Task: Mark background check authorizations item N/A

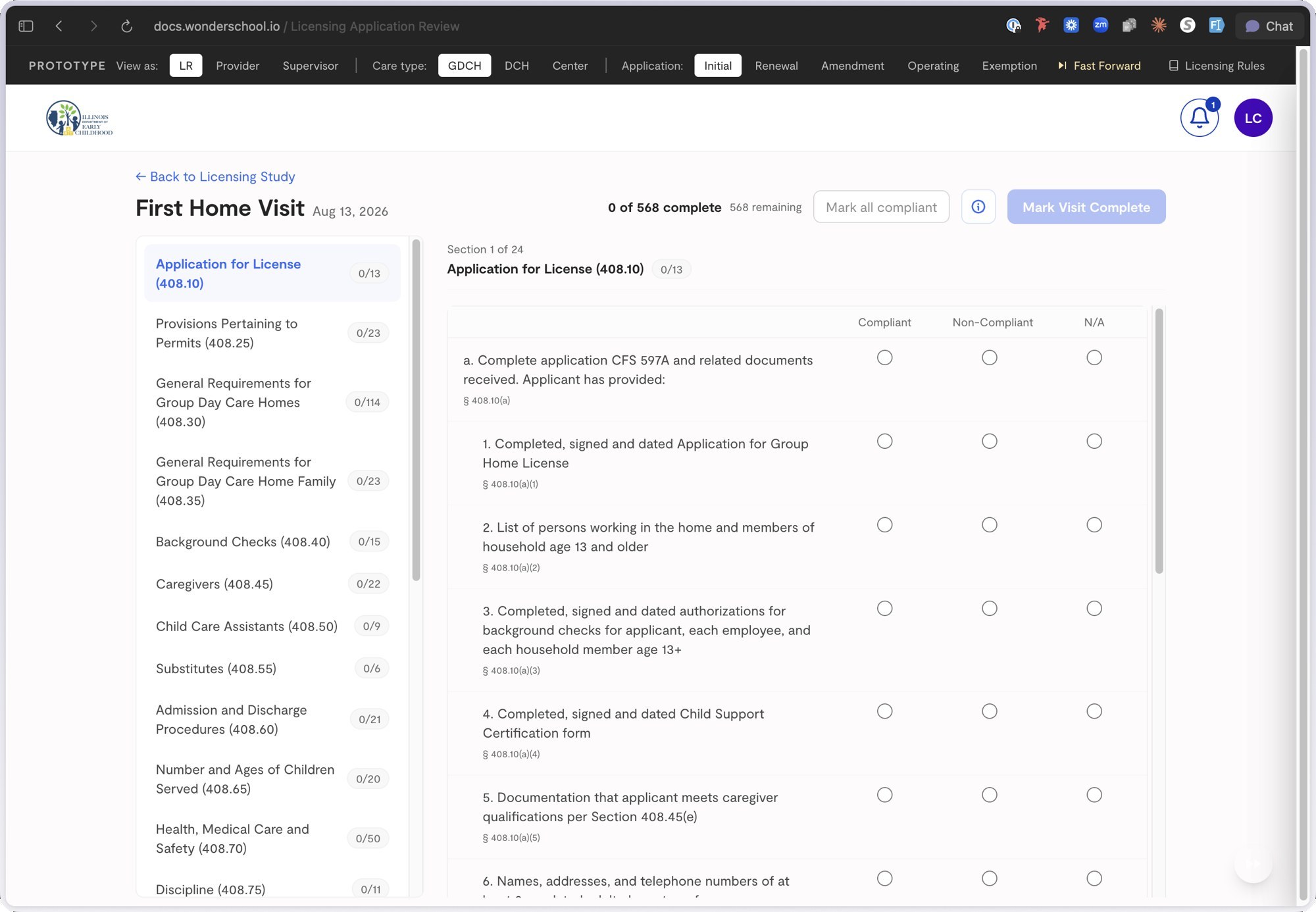Action: tap(1094, 608)
